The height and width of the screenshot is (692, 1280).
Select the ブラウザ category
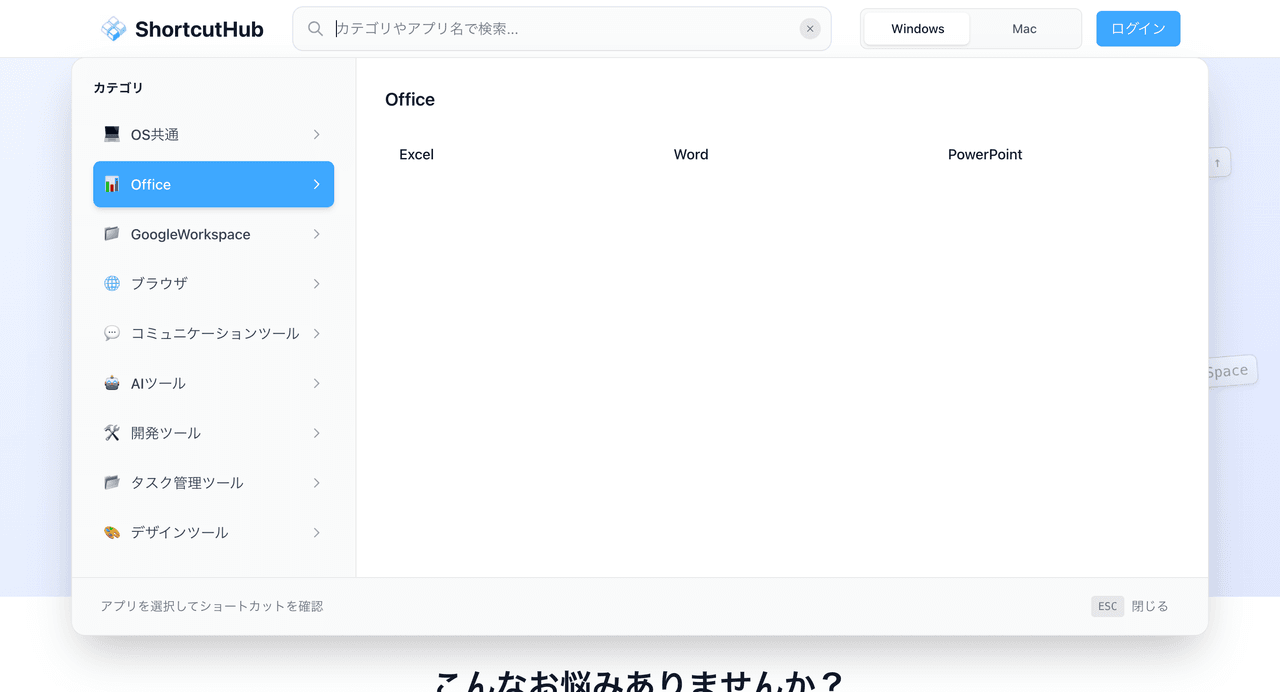click(213, 283)
